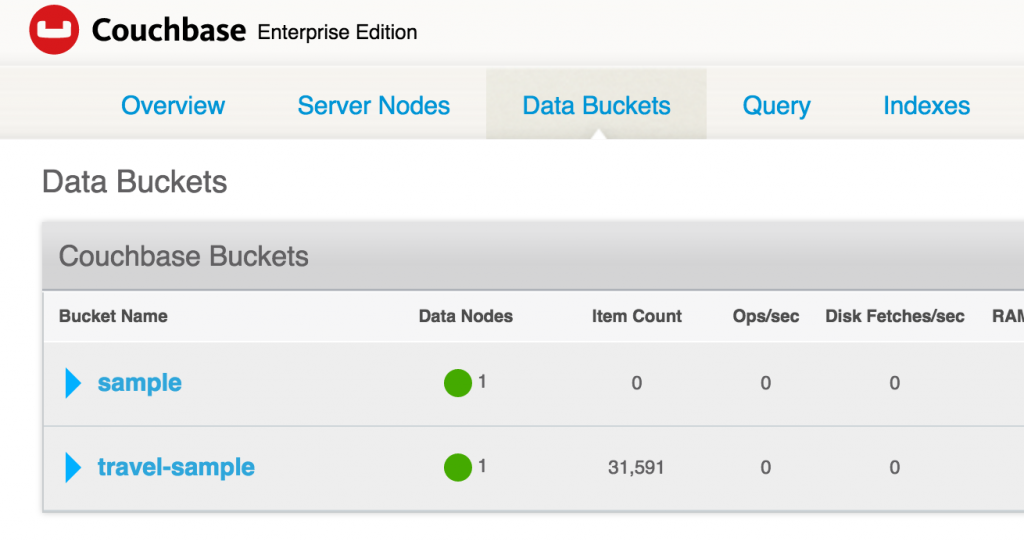Expand the travel-sample bucket disclosure triangle
This screenshot has width=1024, height=541.
(73, 468)
